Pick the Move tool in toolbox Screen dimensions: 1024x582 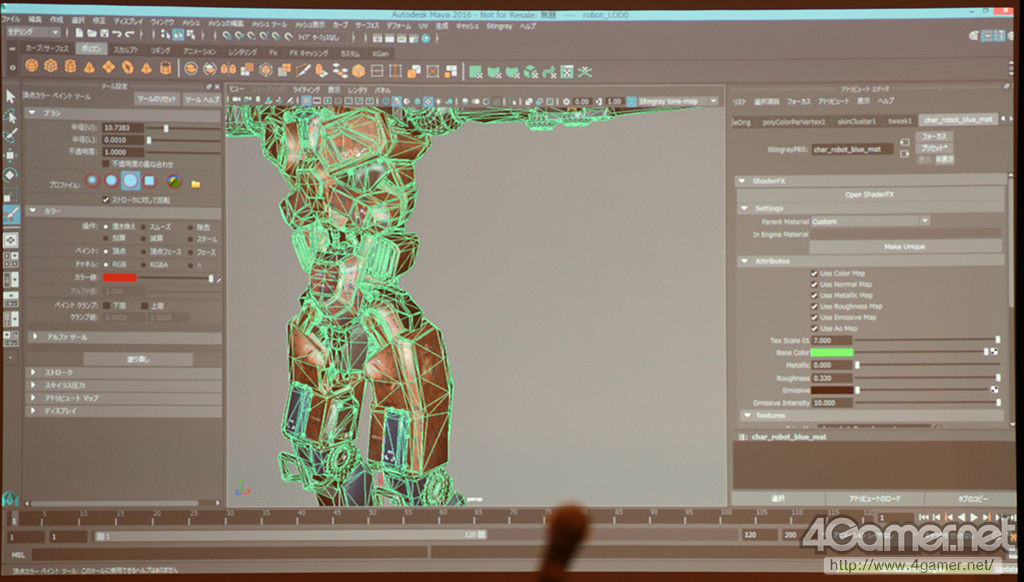[x=10, y=155]
